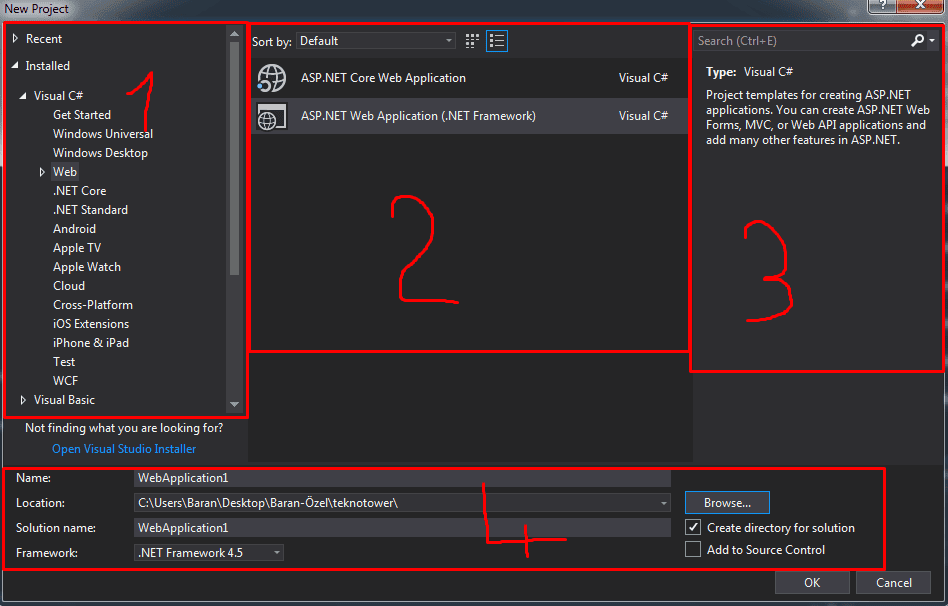The height and width of the screenshot is (606, 948).
Task: Select Visual C# category label
Action: (58, 96)
